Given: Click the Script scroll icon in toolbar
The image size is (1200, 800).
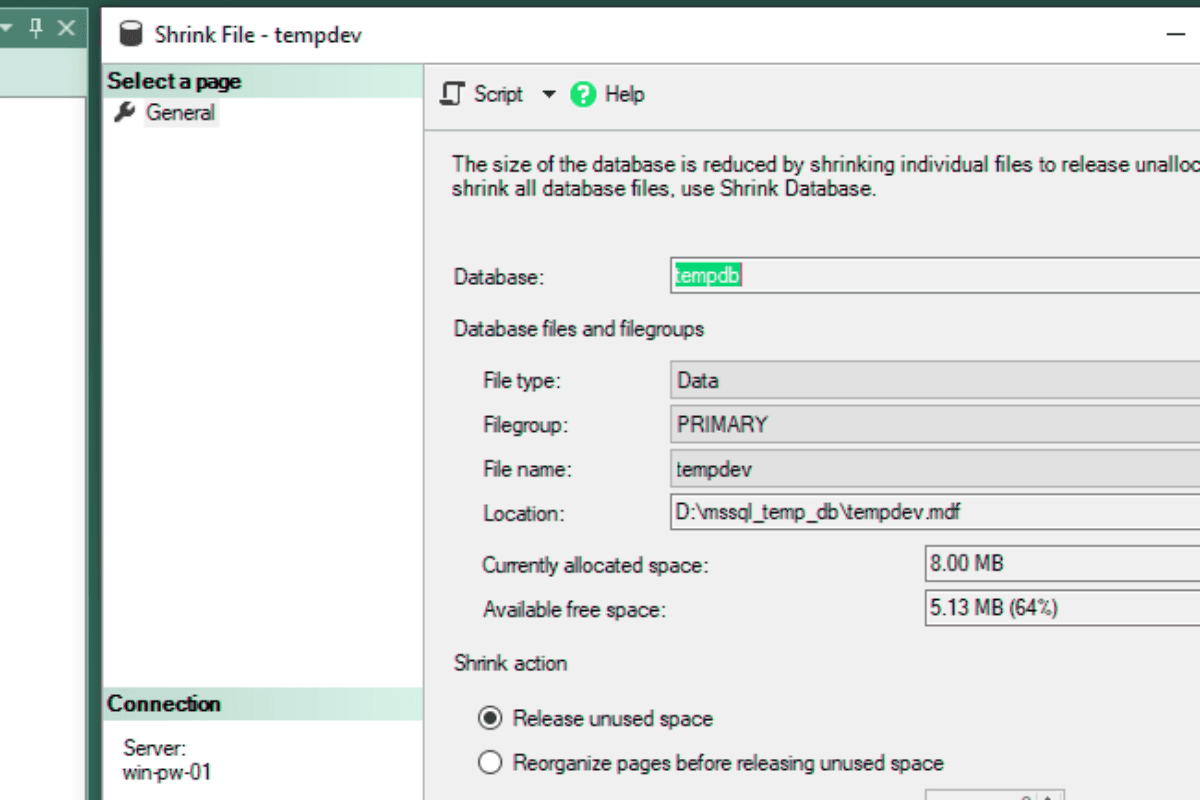Looking at the screenshot, I should tap(453, 94).
